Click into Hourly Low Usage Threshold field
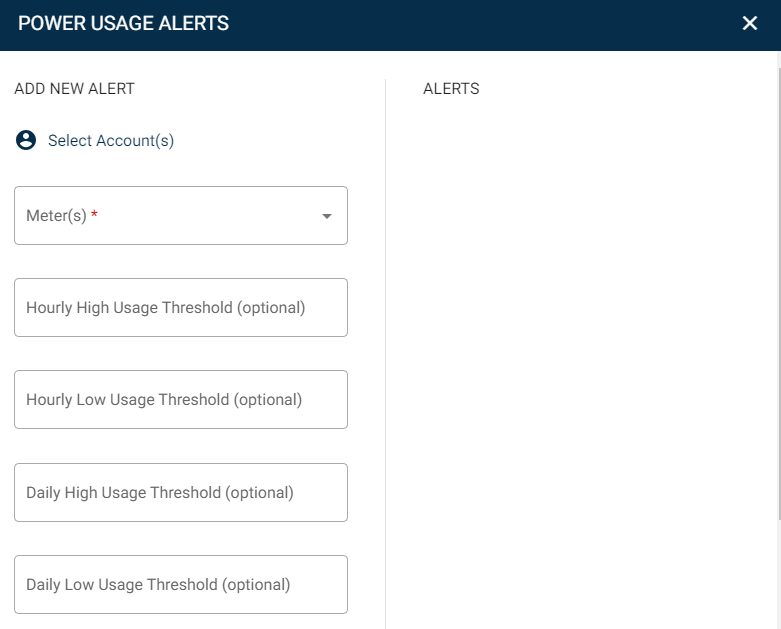781x629 pixels. click(181, 399)
